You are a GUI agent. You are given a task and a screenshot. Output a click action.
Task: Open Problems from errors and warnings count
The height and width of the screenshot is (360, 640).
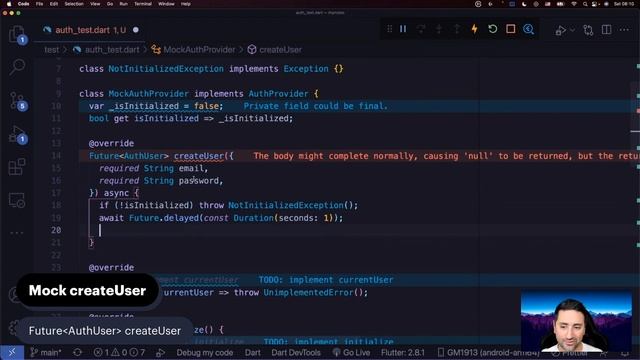click(119, 352)
